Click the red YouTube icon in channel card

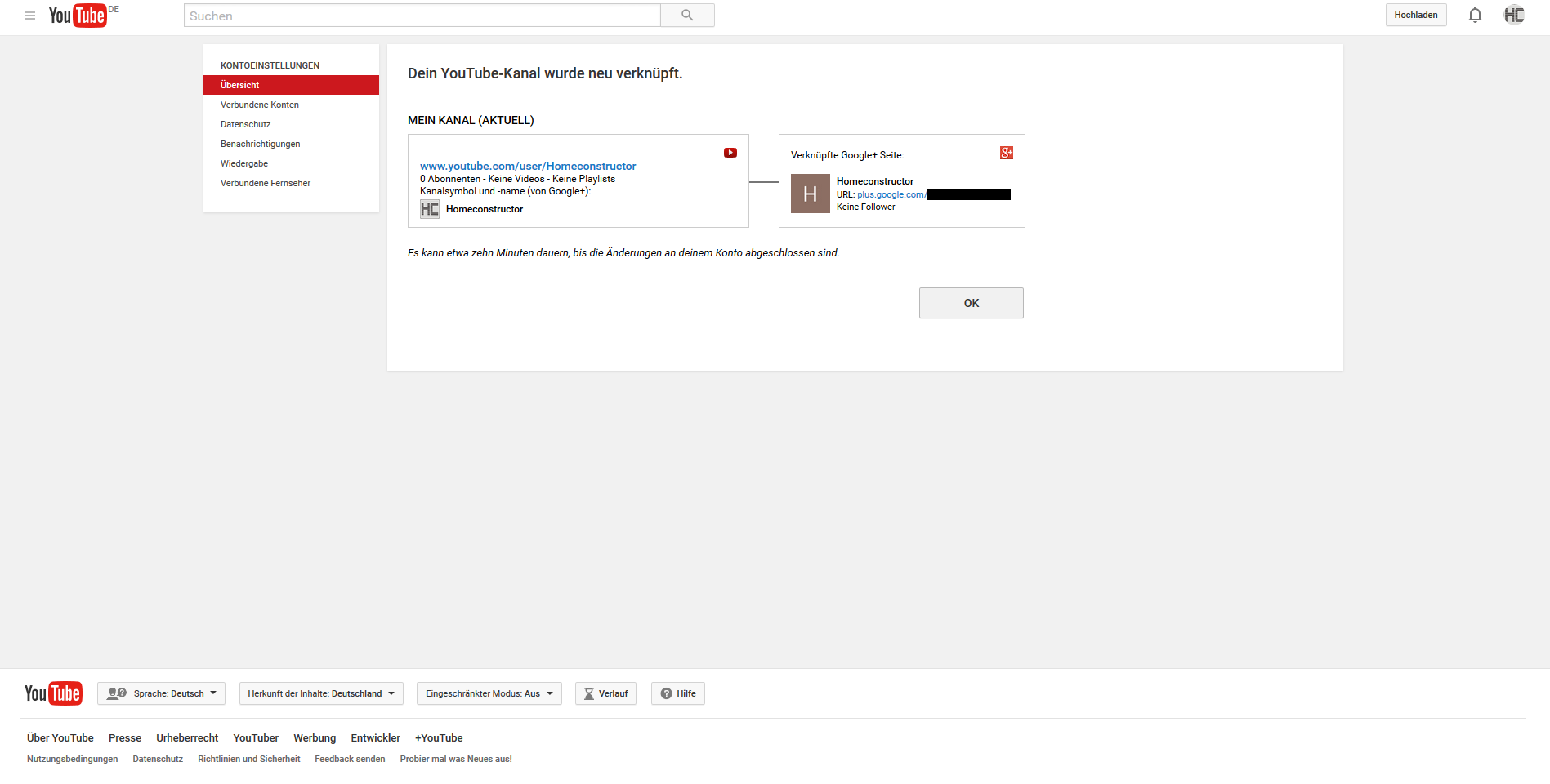pos(730,153)
